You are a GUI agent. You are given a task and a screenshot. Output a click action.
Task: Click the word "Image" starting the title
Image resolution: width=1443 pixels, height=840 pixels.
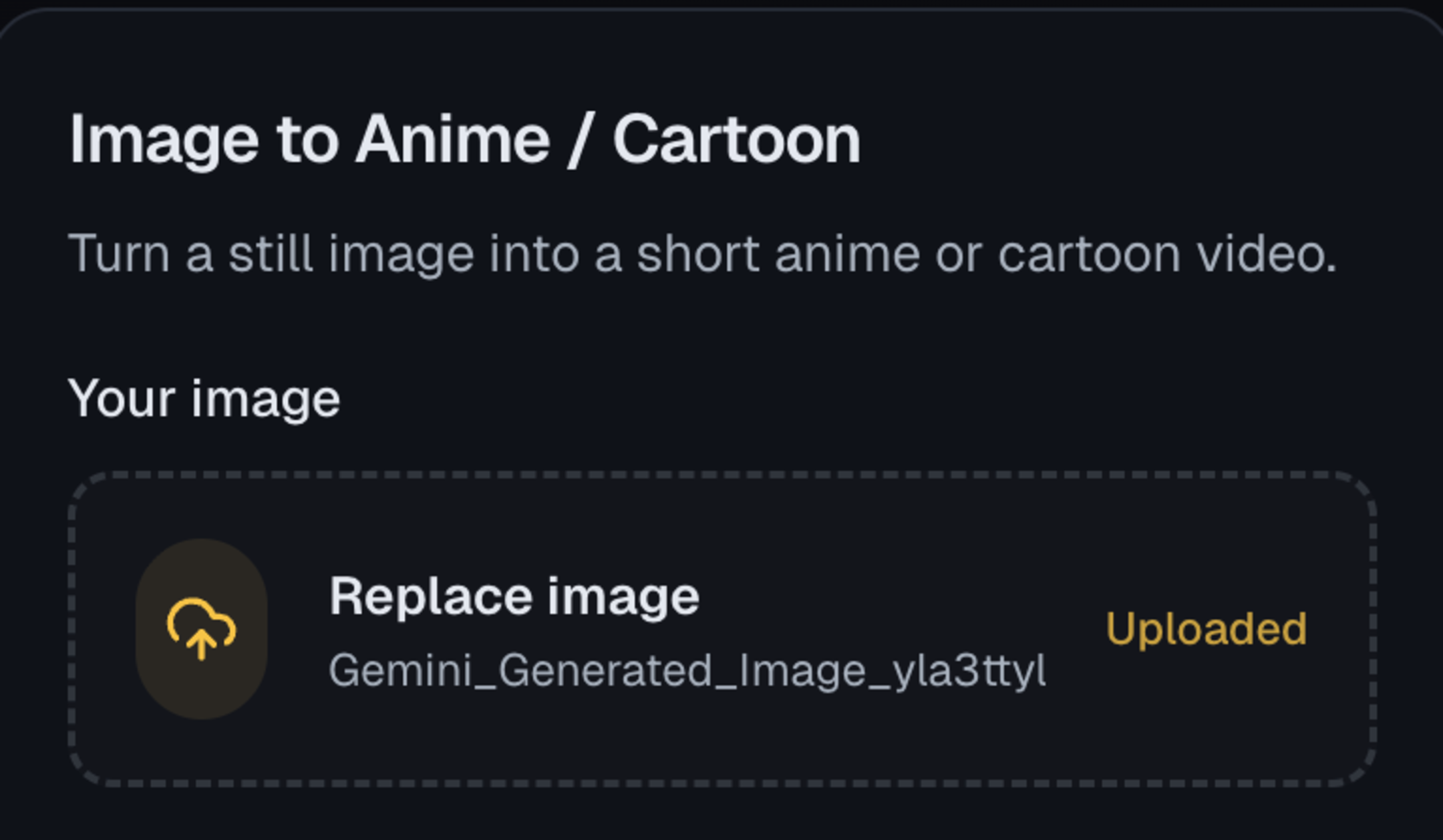[x=164, y=140]
